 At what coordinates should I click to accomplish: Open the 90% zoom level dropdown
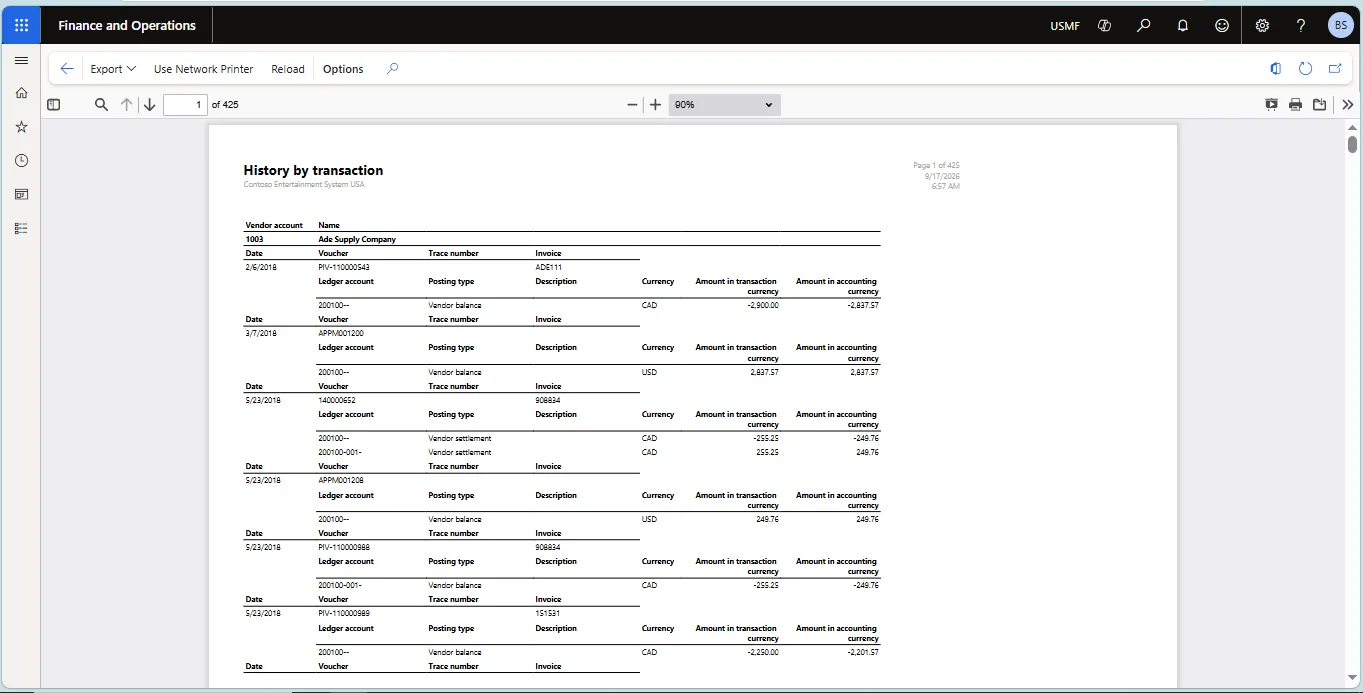coord(724,104)
